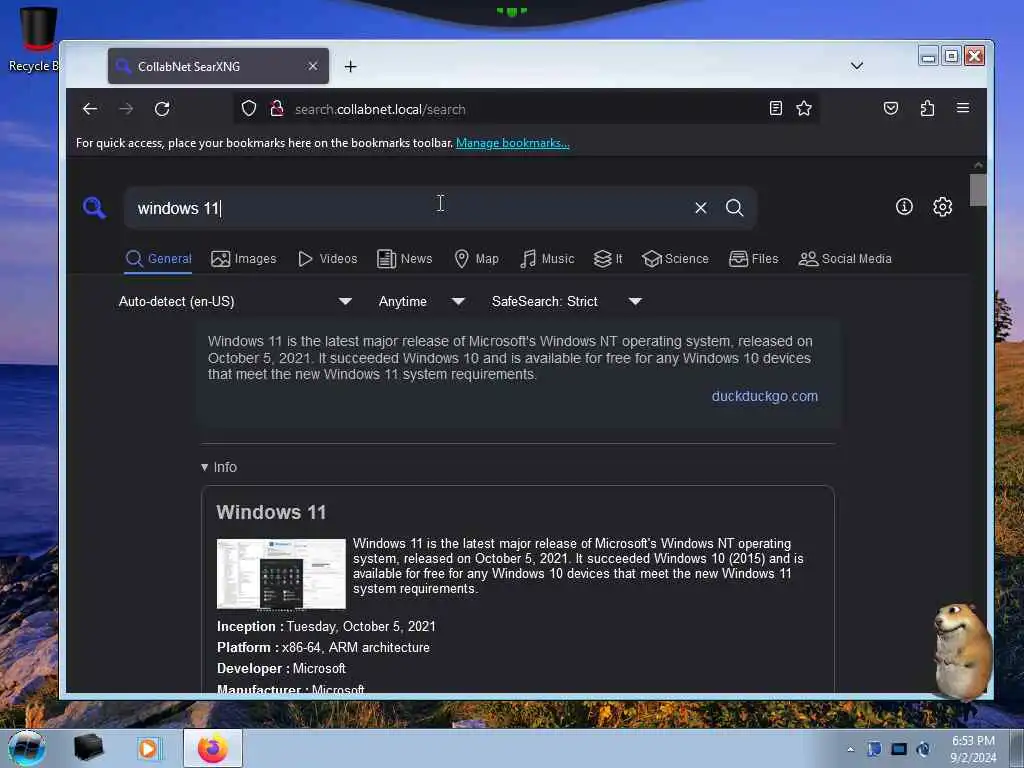Image resolution: width=1024 pixels, height=768 pixels.
Task: Open the Anytime time range dropdown
Action: point(421,302)
